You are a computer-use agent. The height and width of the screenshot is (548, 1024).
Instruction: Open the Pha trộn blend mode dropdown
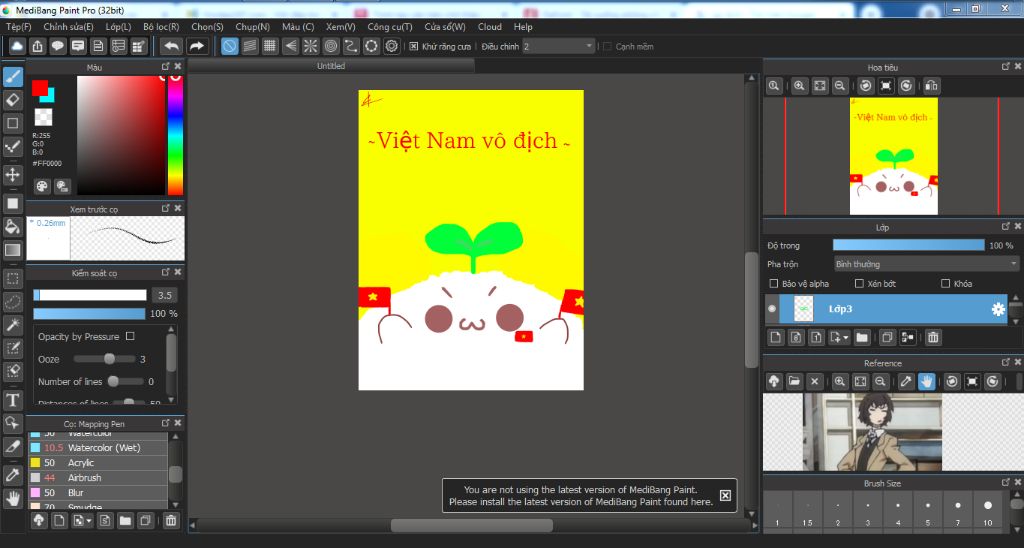coord(925,264)
